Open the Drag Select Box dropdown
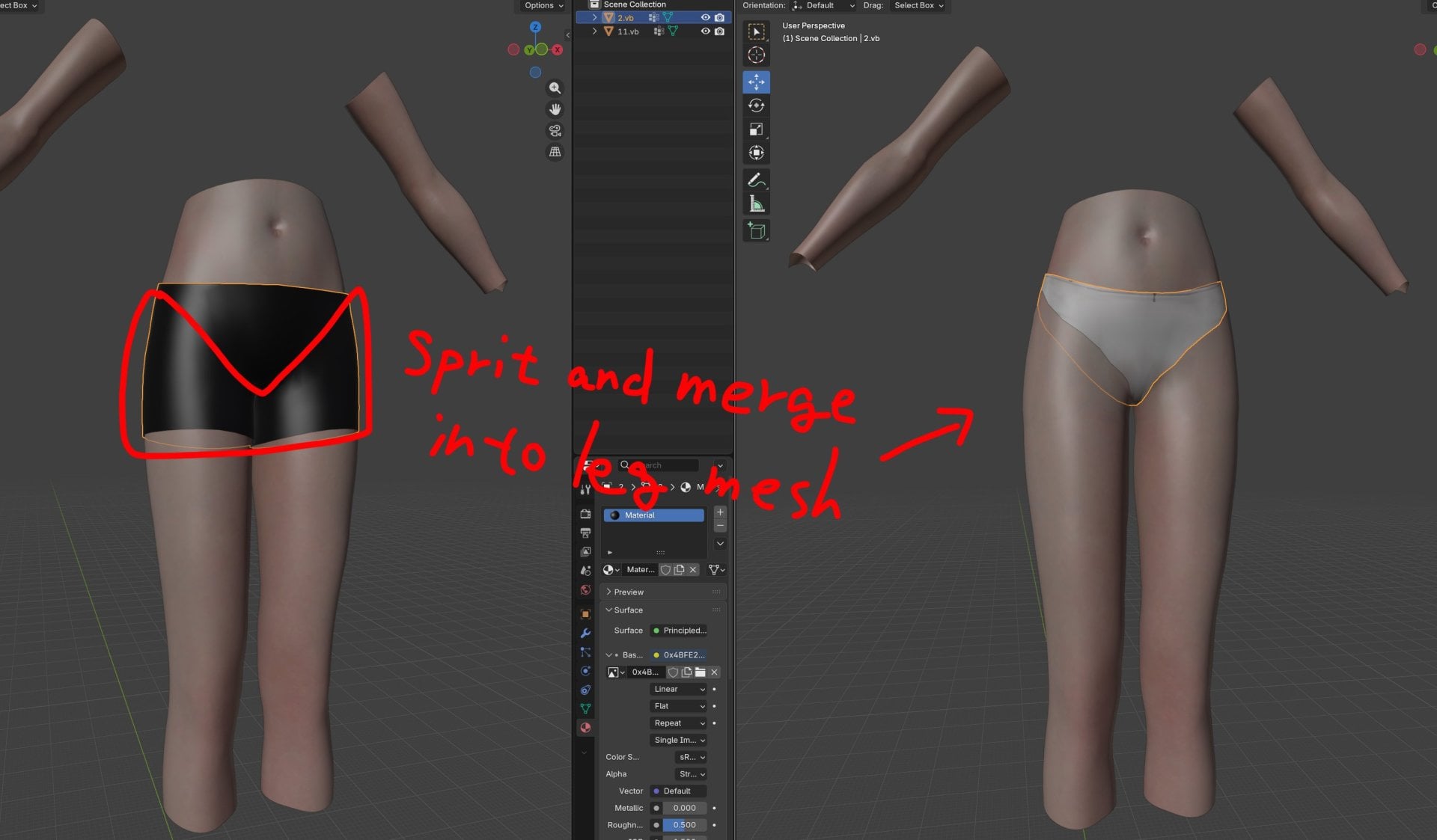The height and width of the screenshot is (840, 1437). click(x=919, y=6)
